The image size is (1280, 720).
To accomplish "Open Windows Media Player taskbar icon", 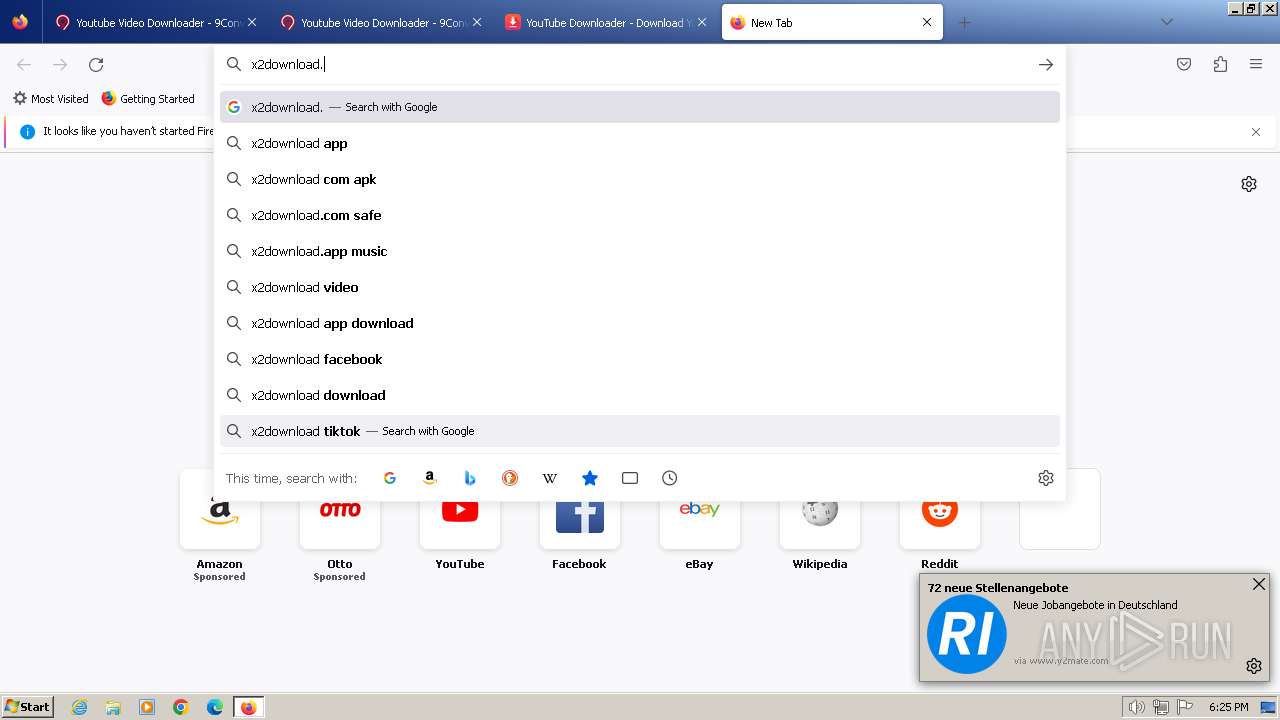I will [147, 707].
